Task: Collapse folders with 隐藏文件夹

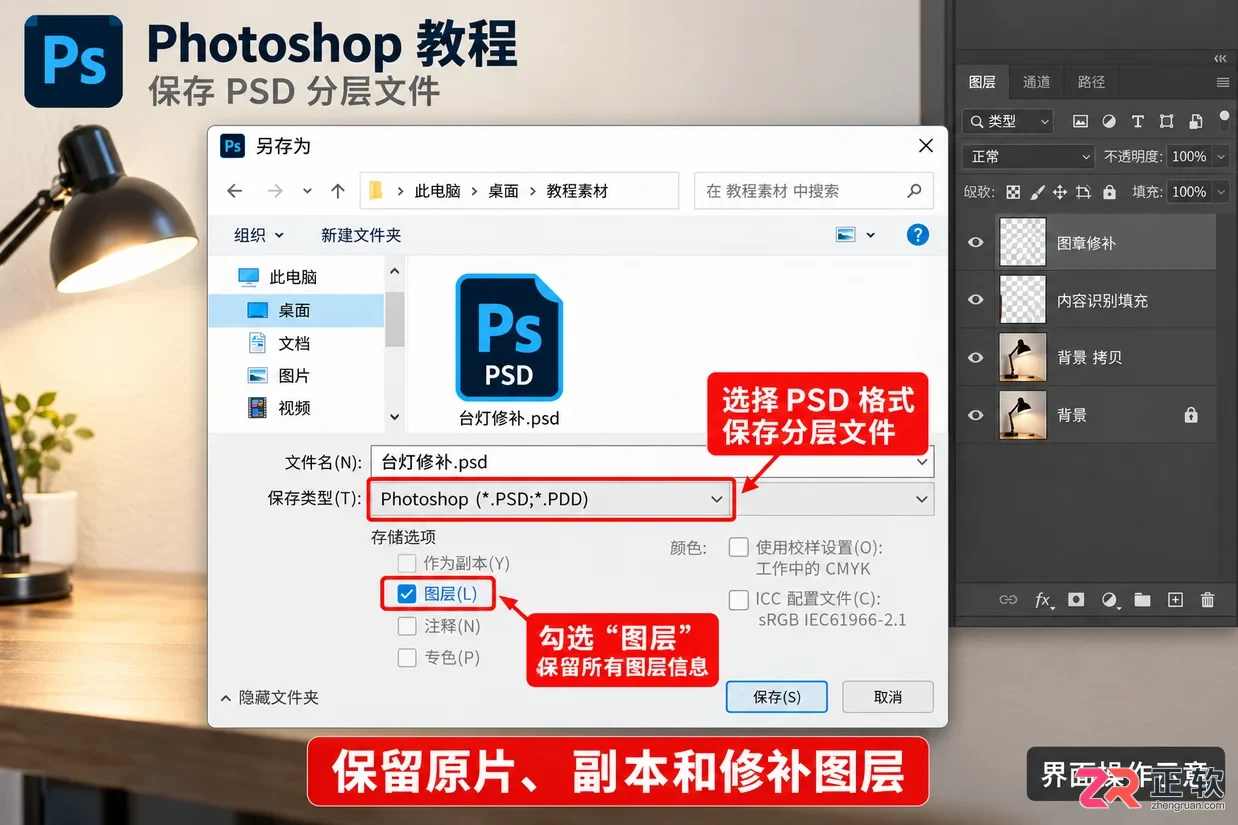Action: 269,697
